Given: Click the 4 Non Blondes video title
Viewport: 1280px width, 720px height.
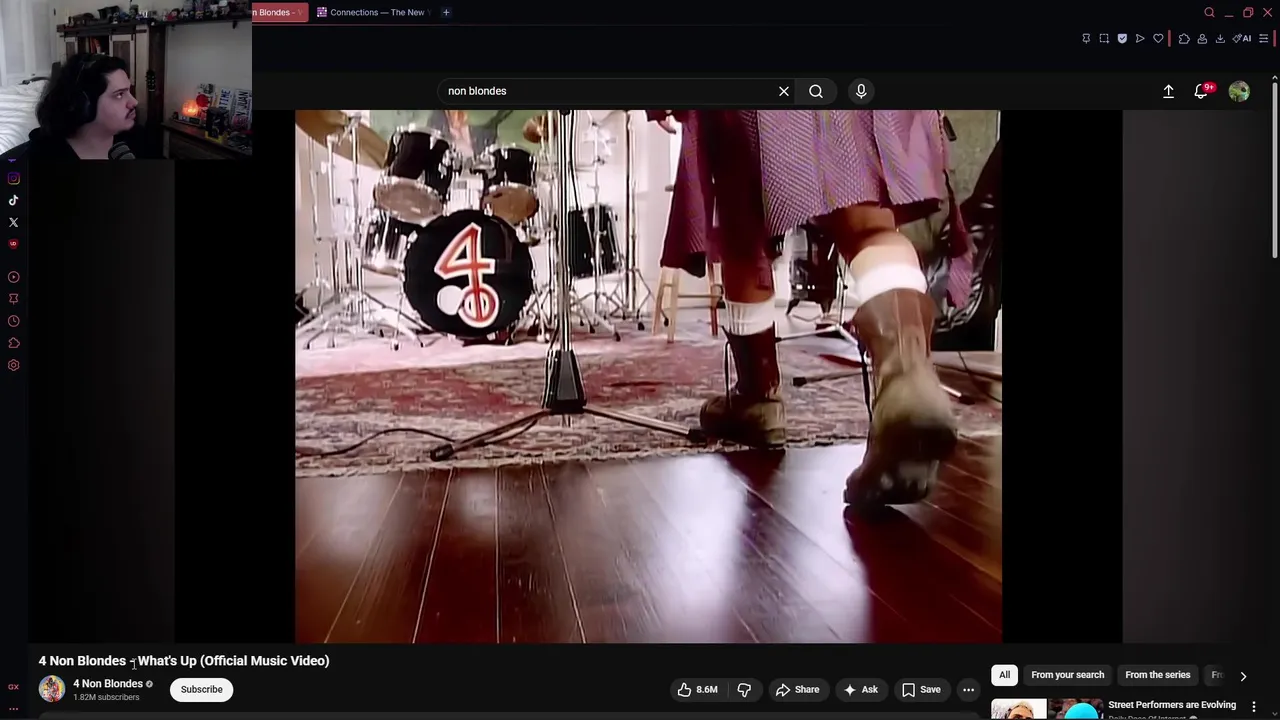Looking at the screenshot, I should tap(184, 661).
